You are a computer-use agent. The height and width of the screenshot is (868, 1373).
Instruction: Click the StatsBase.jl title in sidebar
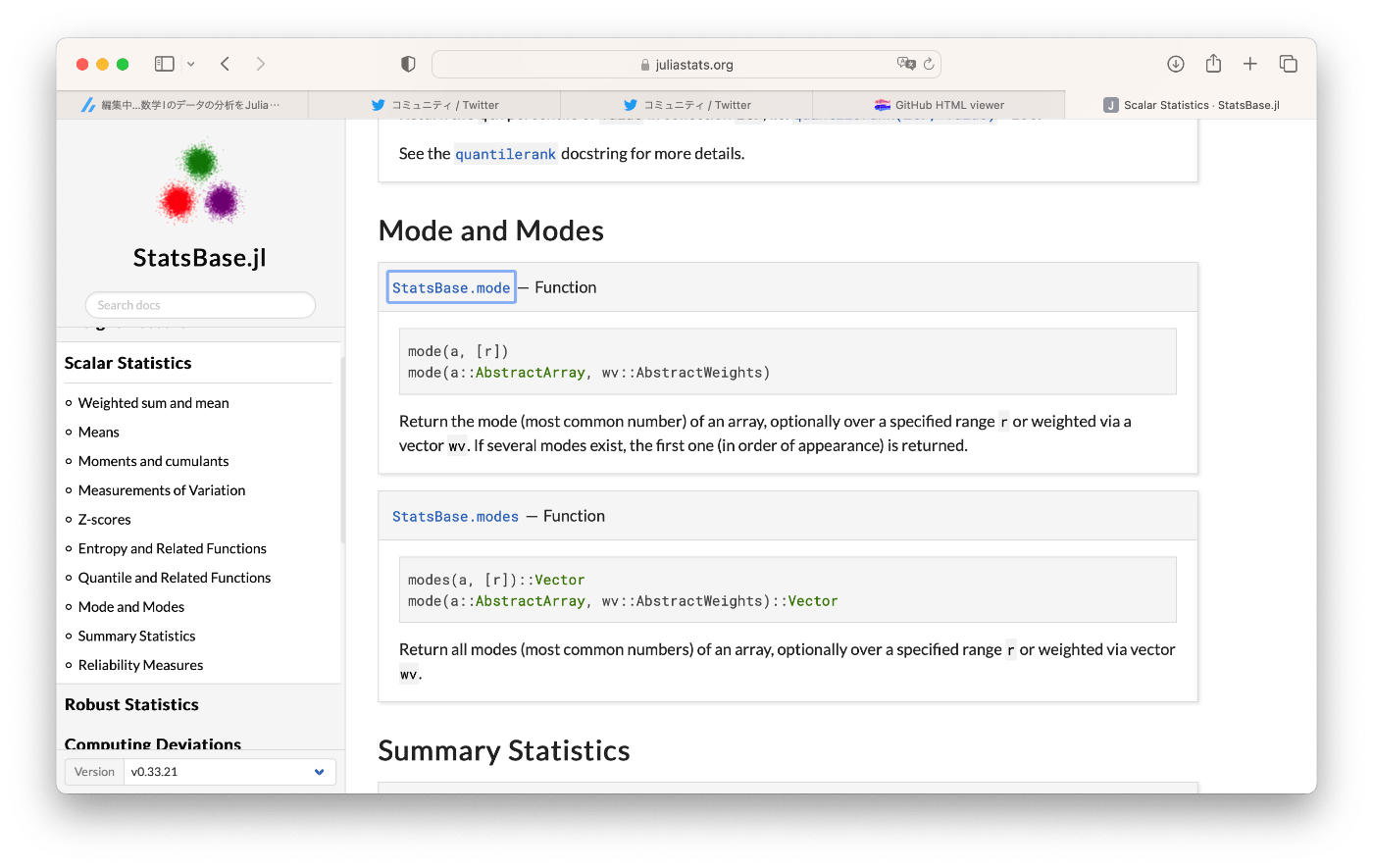[200, 258]
